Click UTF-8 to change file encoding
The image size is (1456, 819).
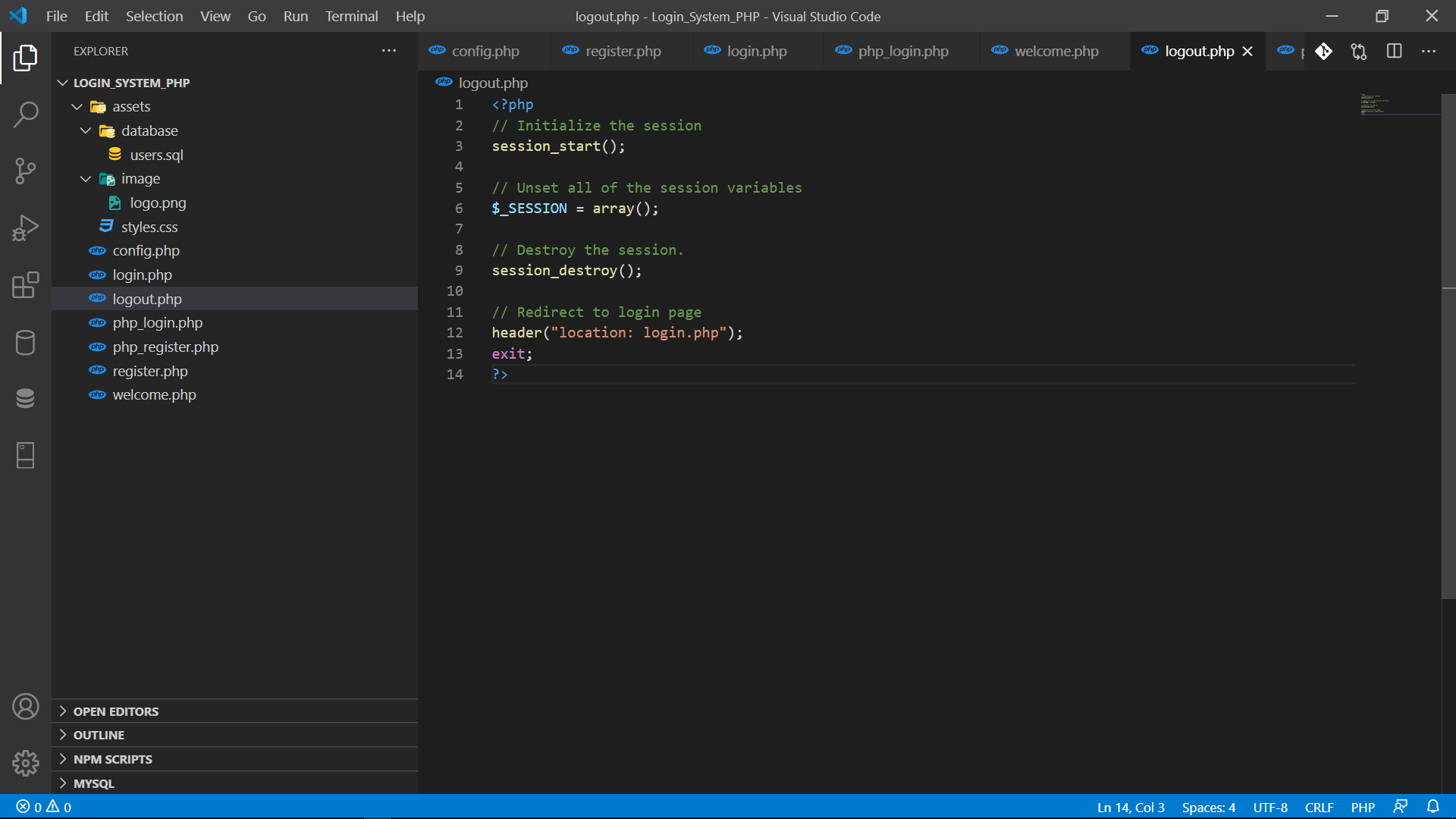(x=1270, y=807)
